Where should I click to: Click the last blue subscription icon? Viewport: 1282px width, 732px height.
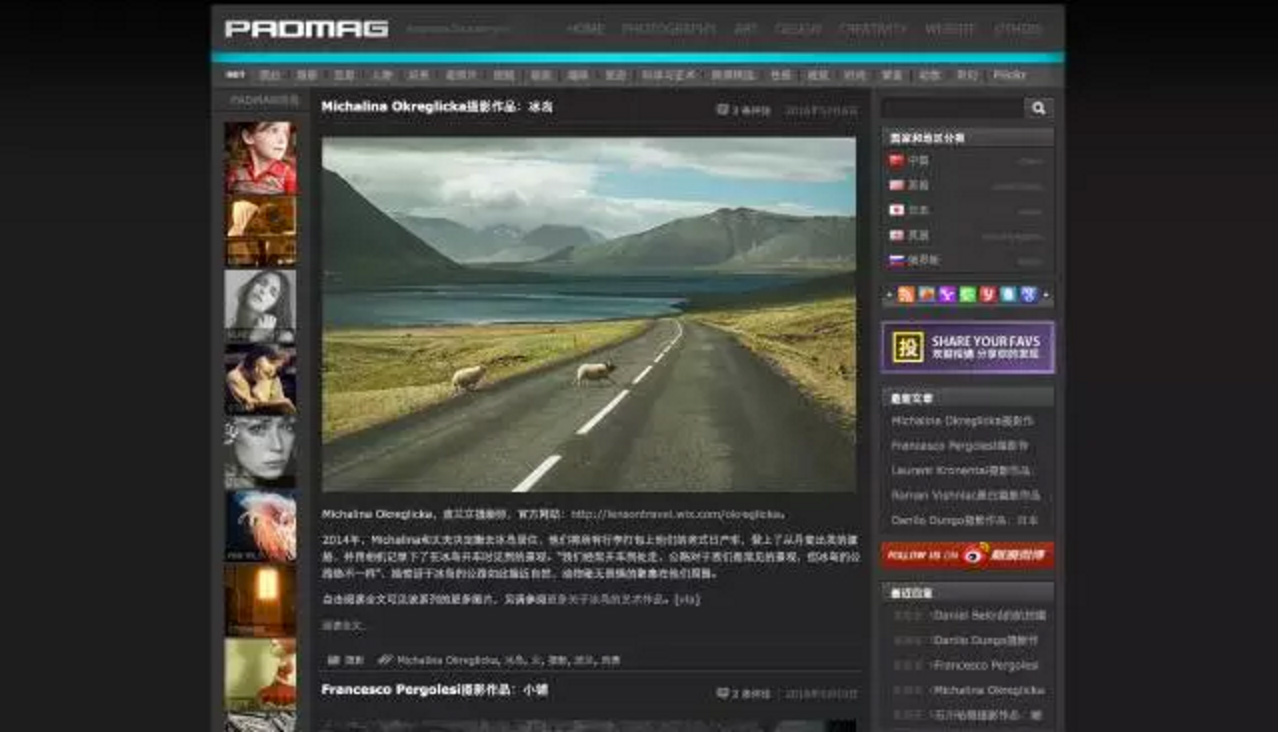click(x=1029, y=294)
